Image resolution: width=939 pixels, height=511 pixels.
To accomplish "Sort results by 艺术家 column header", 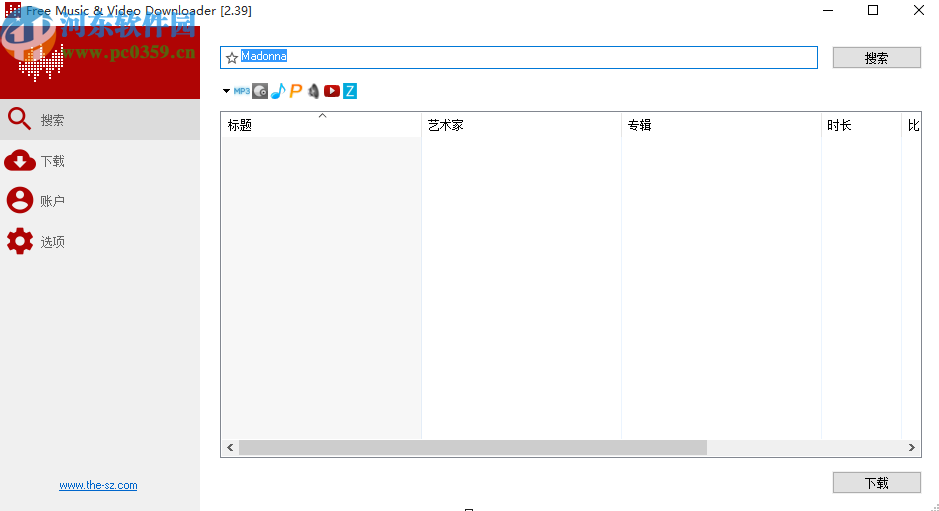I will coord(521,125).
